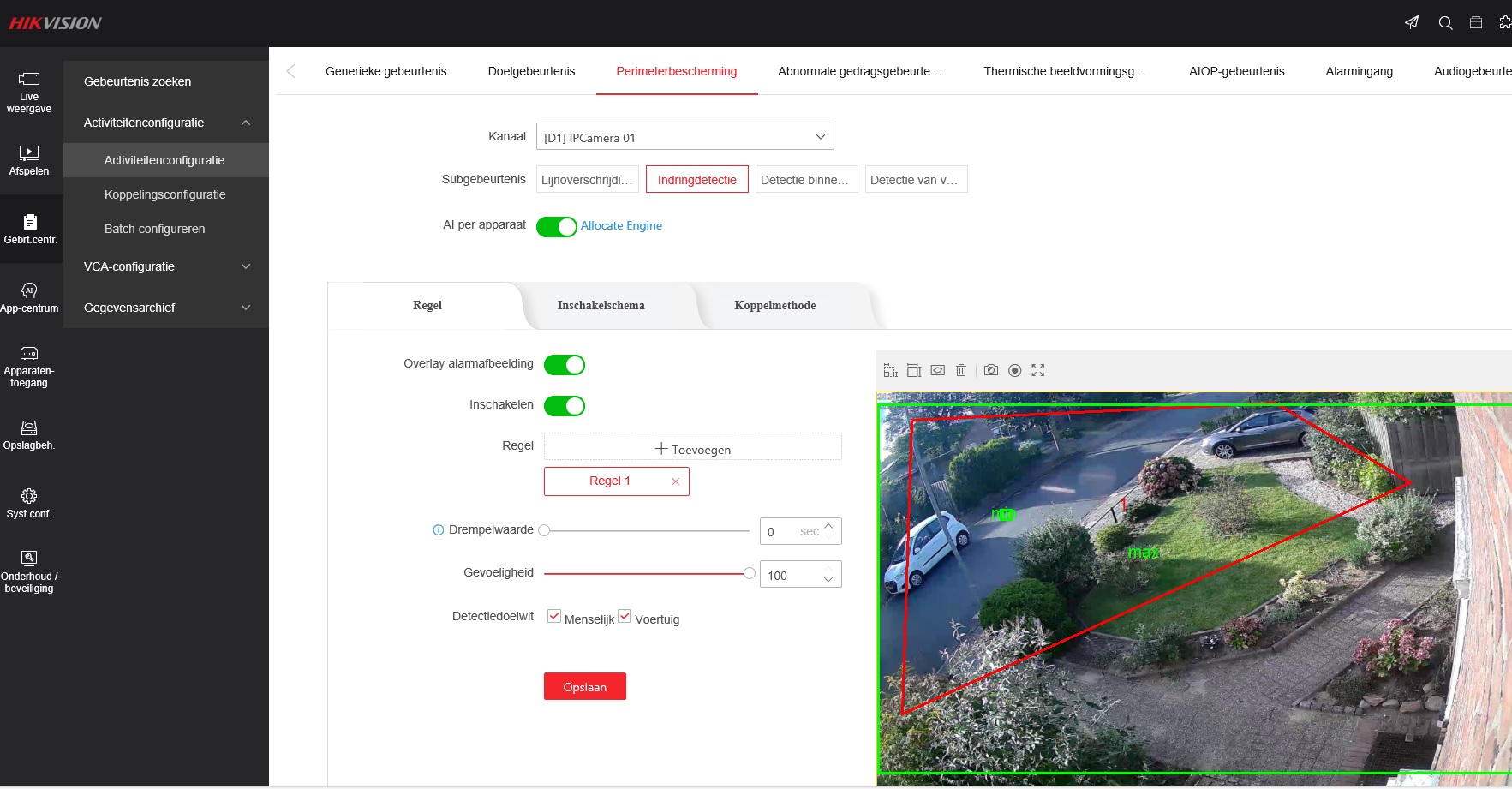Open Opslagbeh. in the left sidebar
Screen dimensions: 1512x789
(29, 434)
